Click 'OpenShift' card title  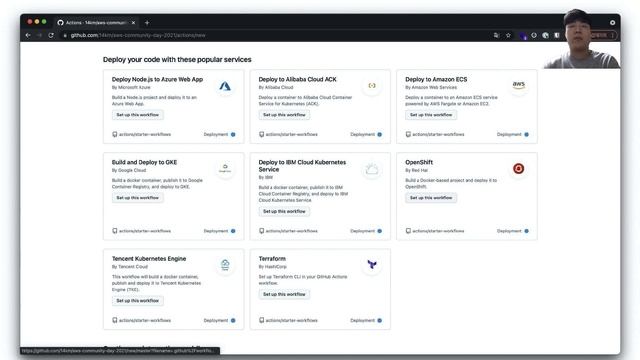[x=419, y=162]
